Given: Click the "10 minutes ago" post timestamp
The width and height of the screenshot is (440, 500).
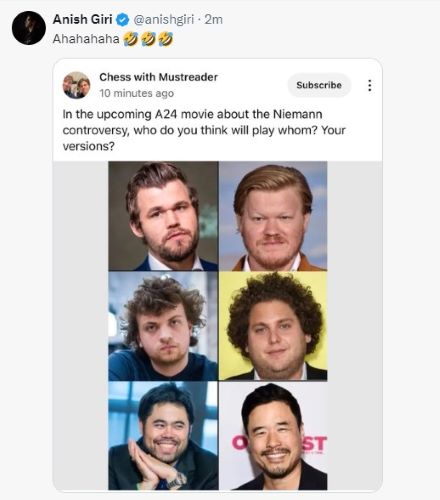Looking at the screenshot, I should coord(136,93).
